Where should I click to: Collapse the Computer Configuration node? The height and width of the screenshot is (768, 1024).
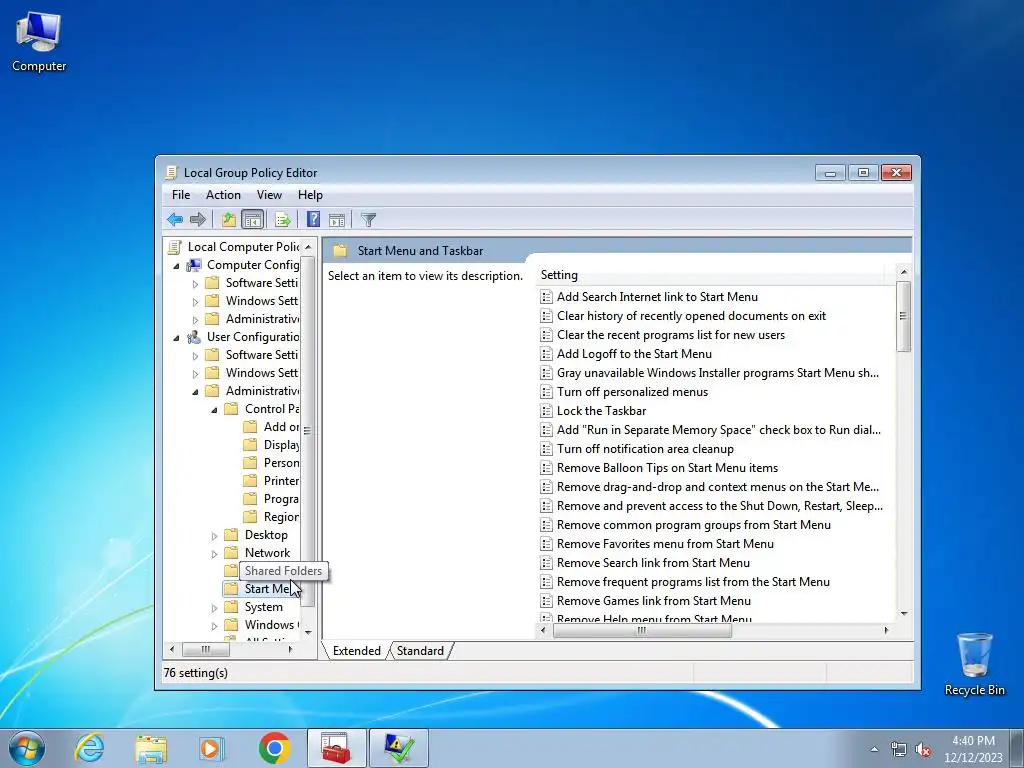pyautogui.click(x=176, y=265)
